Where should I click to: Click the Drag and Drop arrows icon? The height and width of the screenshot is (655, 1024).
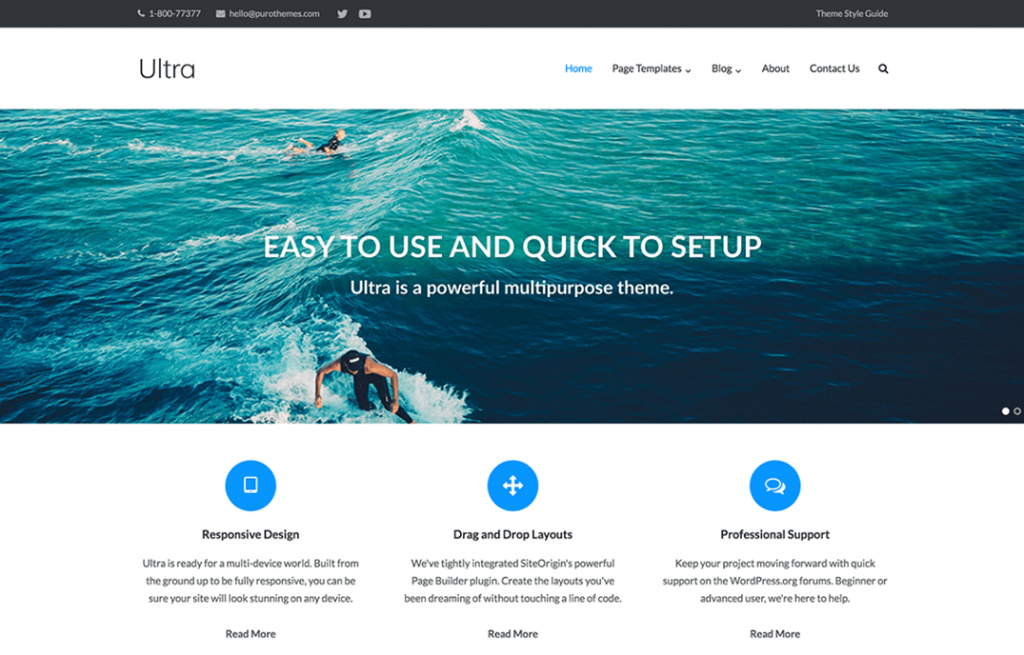[x=512, y=486]
